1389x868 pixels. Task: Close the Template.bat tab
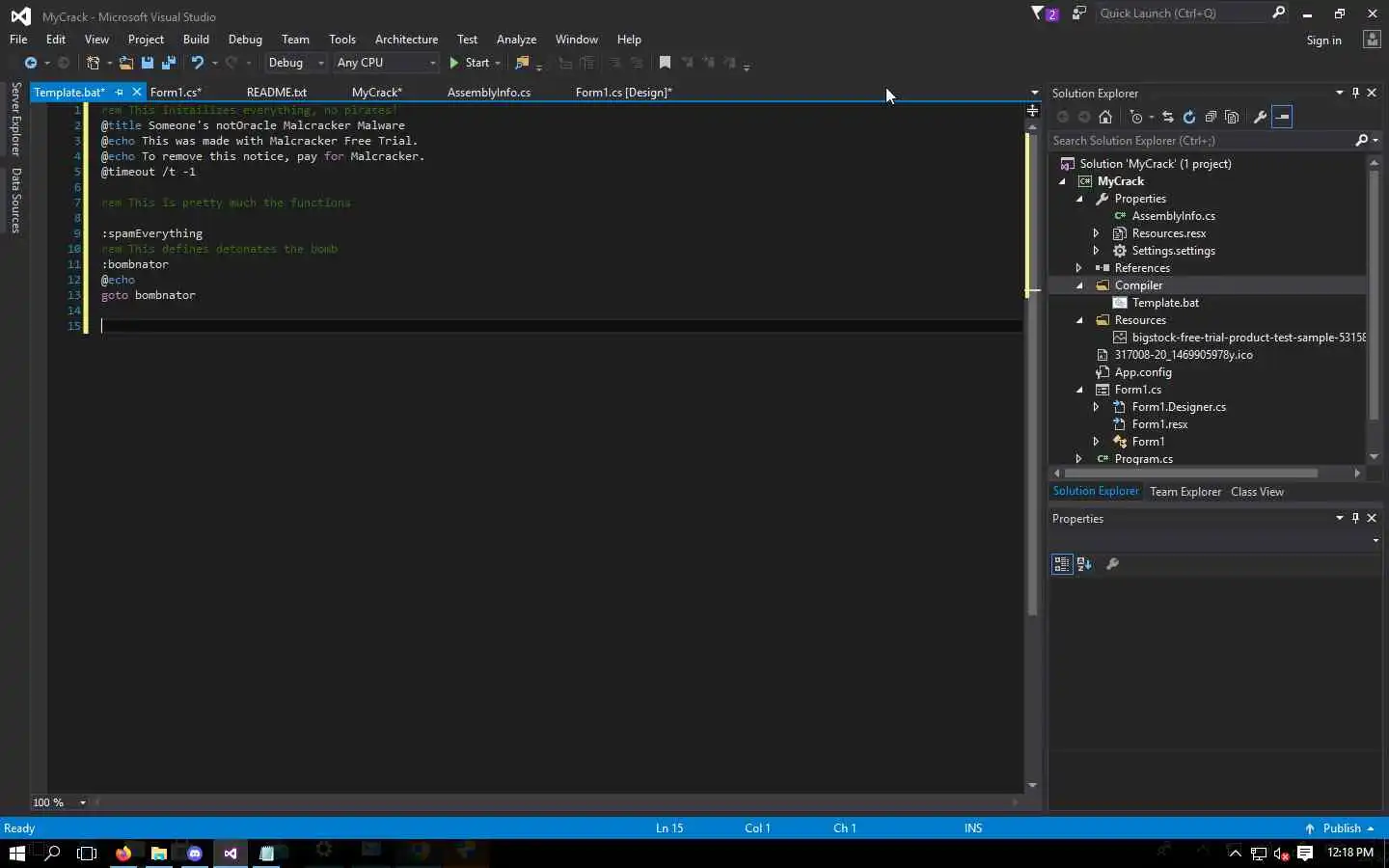137,93
